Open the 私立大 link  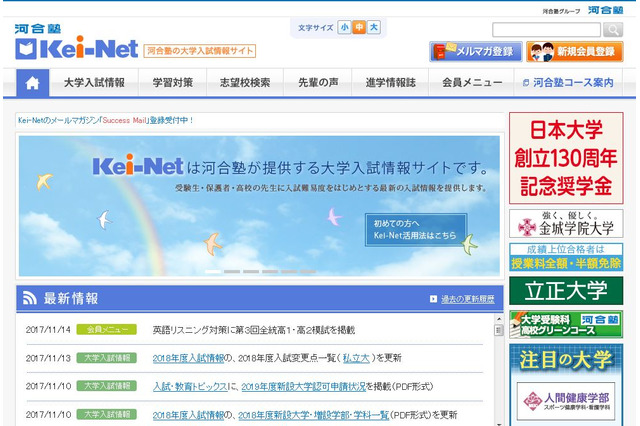point(356,358)
